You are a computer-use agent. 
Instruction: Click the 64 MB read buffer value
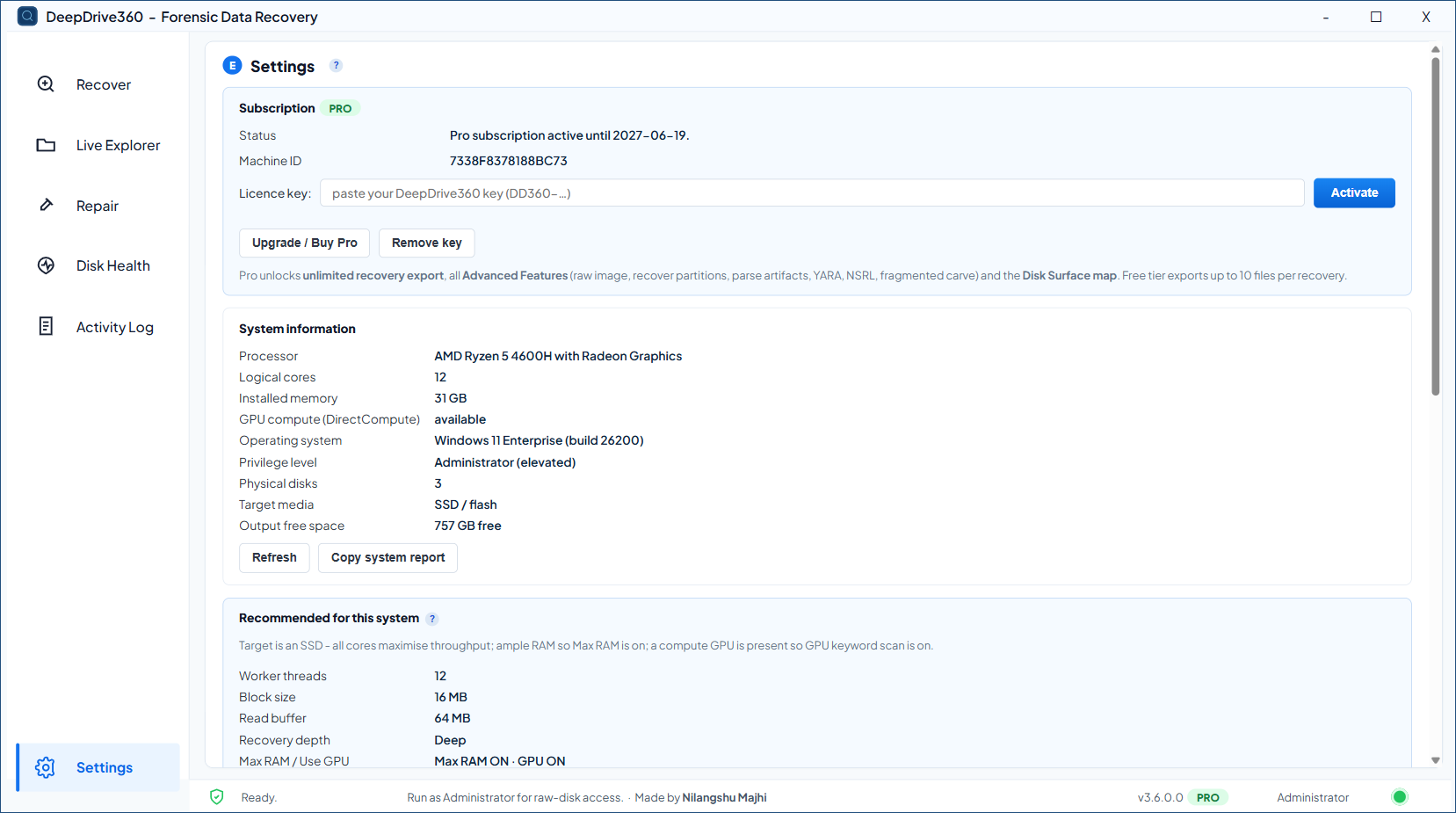(453, 718)
